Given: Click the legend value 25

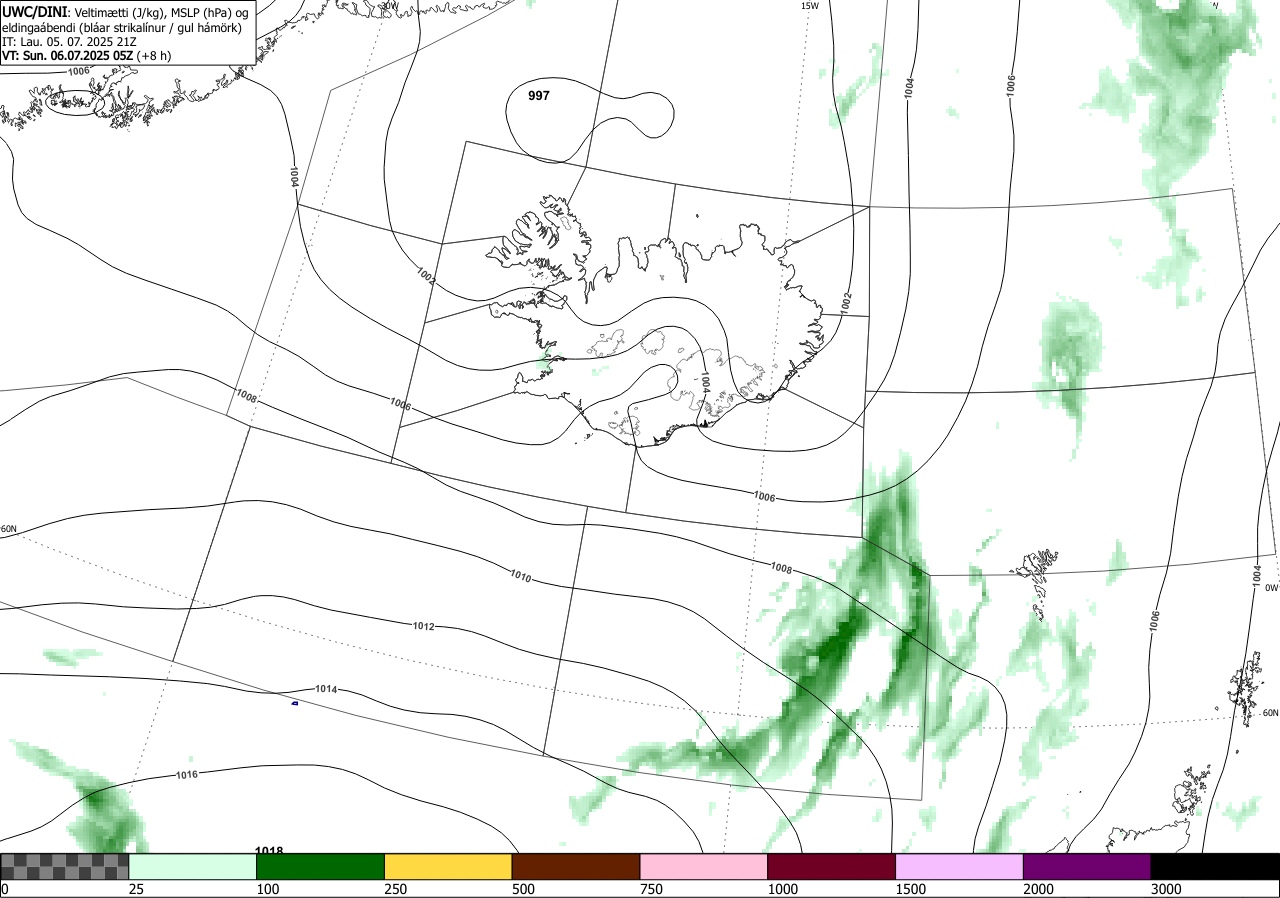Looking at the screenshot, I should (x=137, y=889).
